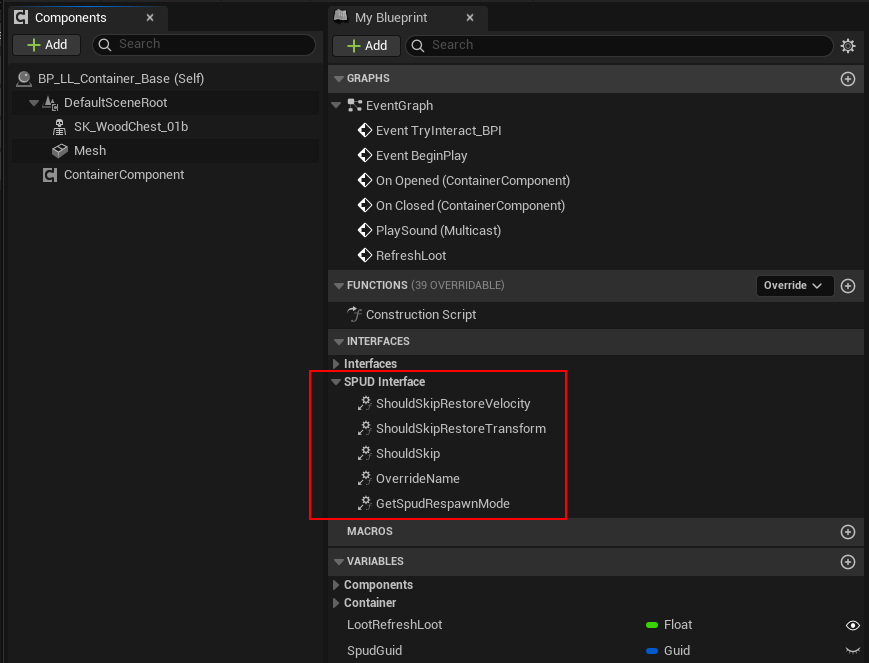Close the Components tab

[x=150, y=18]
